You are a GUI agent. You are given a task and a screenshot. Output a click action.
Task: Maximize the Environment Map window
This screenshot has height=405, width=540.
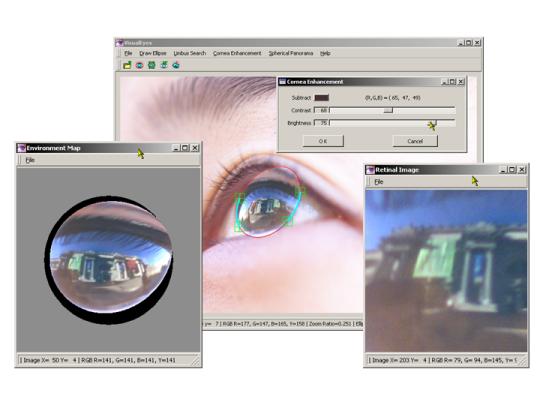[185, 148]
